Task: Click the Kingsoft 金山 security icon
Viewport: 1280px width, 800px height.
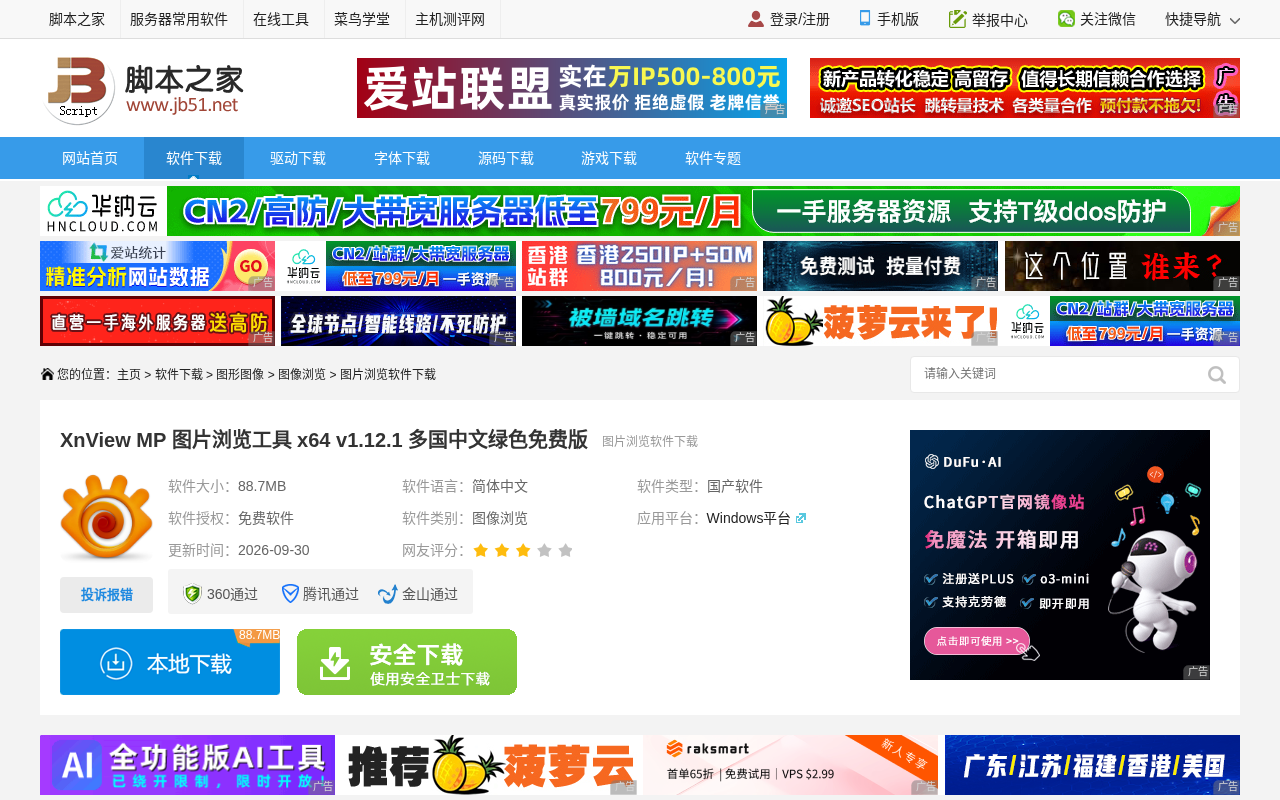Action: click(388, 594)
